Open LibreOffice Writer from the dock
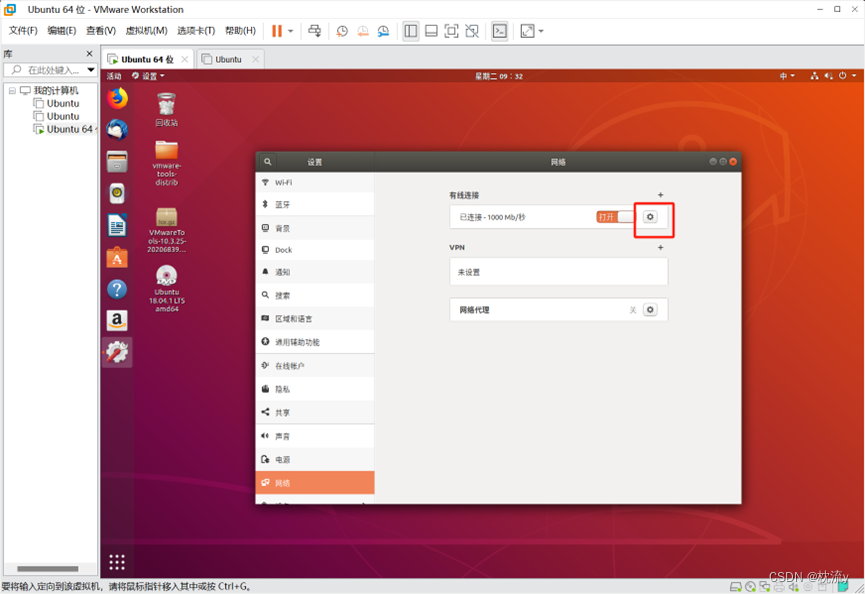Image resolution: width=865 pixels, height=594 pixels. coord(117,226)
